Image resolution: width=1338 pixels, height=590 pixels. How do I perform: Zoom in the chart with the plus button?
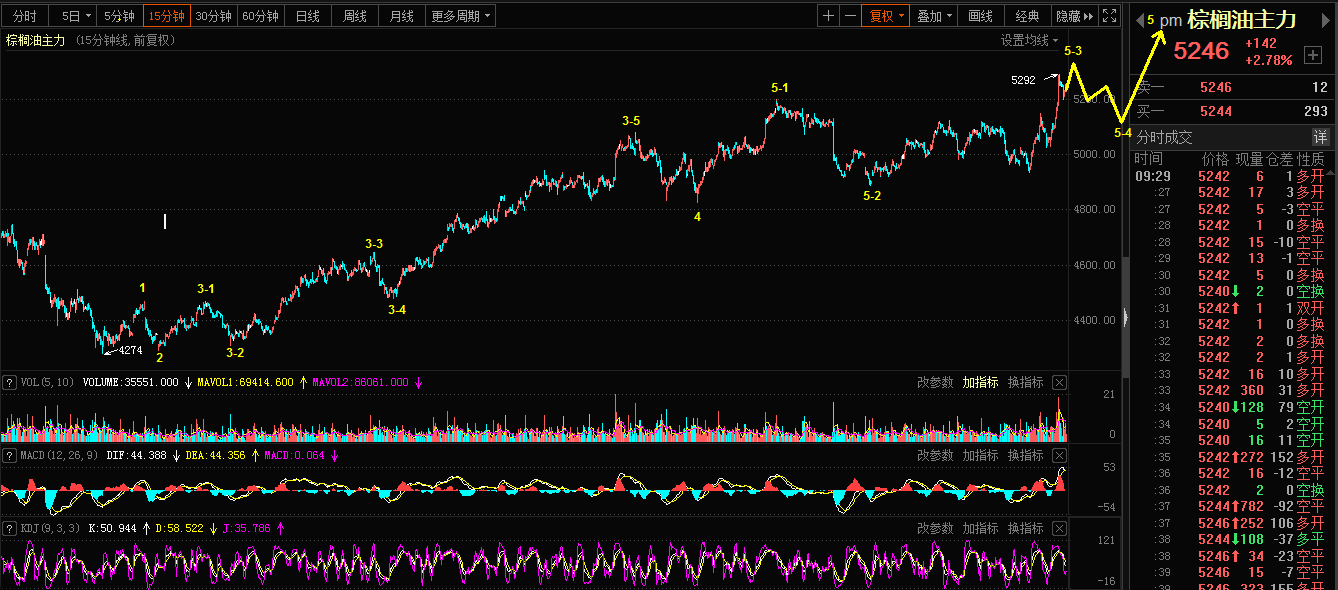tap(828, 16)
